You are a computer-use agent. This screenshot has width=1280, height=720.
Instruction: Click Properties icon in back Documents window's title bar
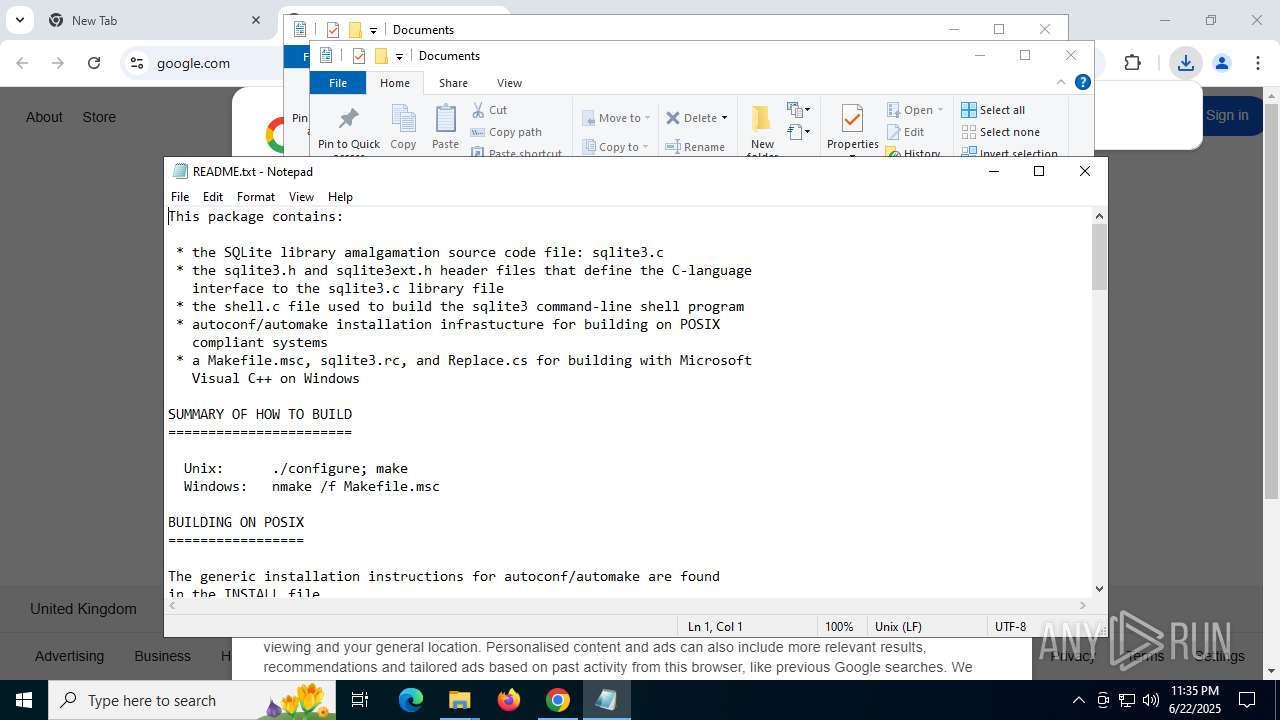coord(333,30)
